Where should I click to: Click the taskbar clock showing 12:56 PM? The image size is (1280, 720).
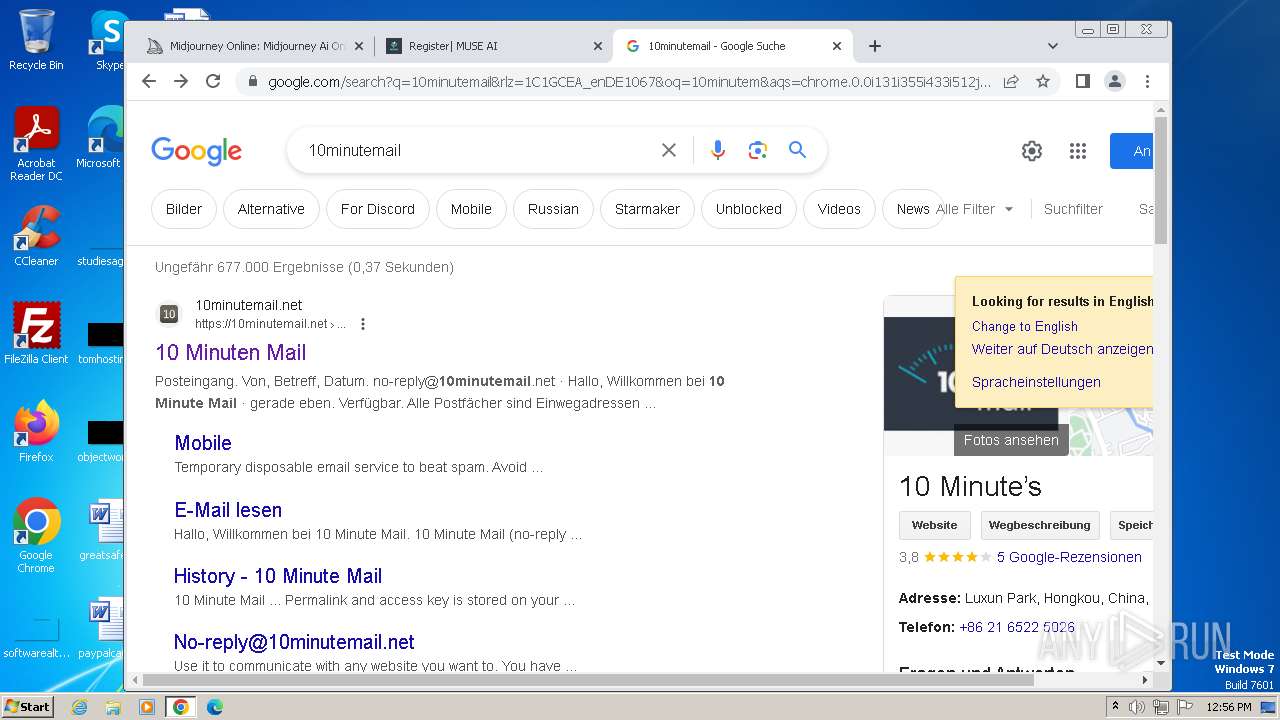(1229, 707)
